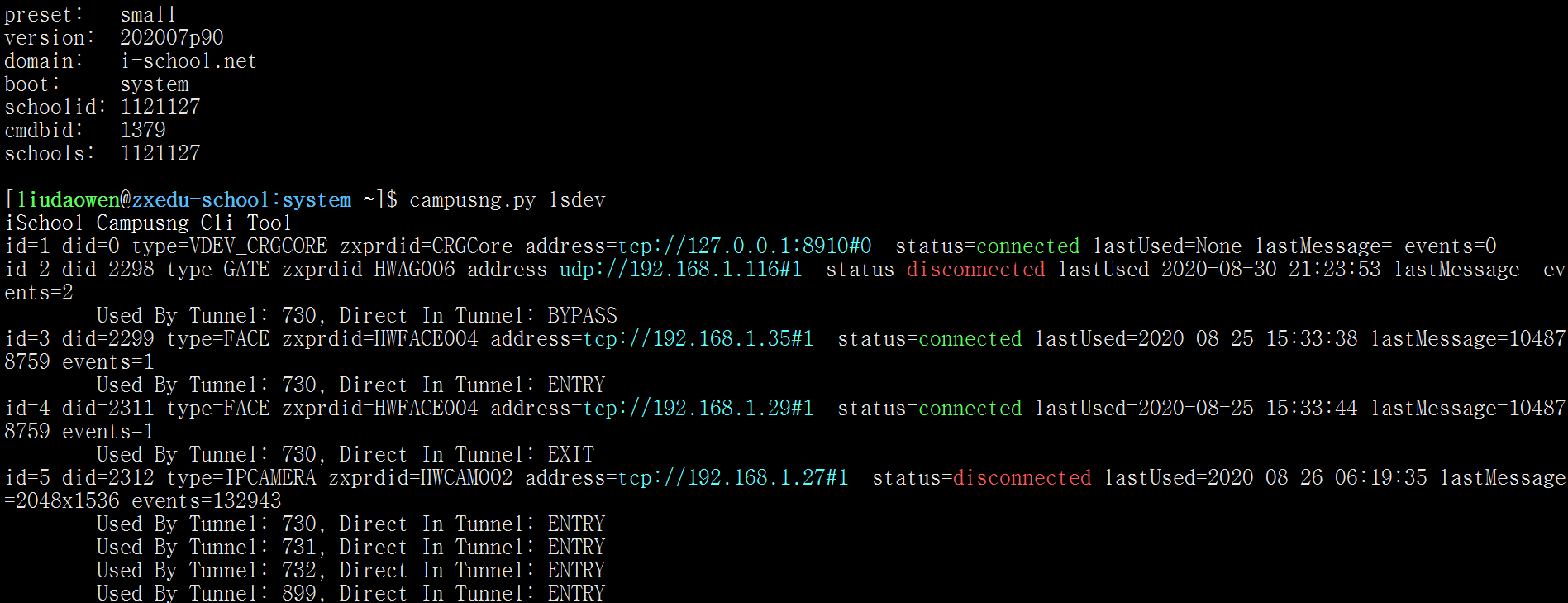1568x603 pixels.
Task: Click the i-school.net domain value
Action: click(188, 61)
